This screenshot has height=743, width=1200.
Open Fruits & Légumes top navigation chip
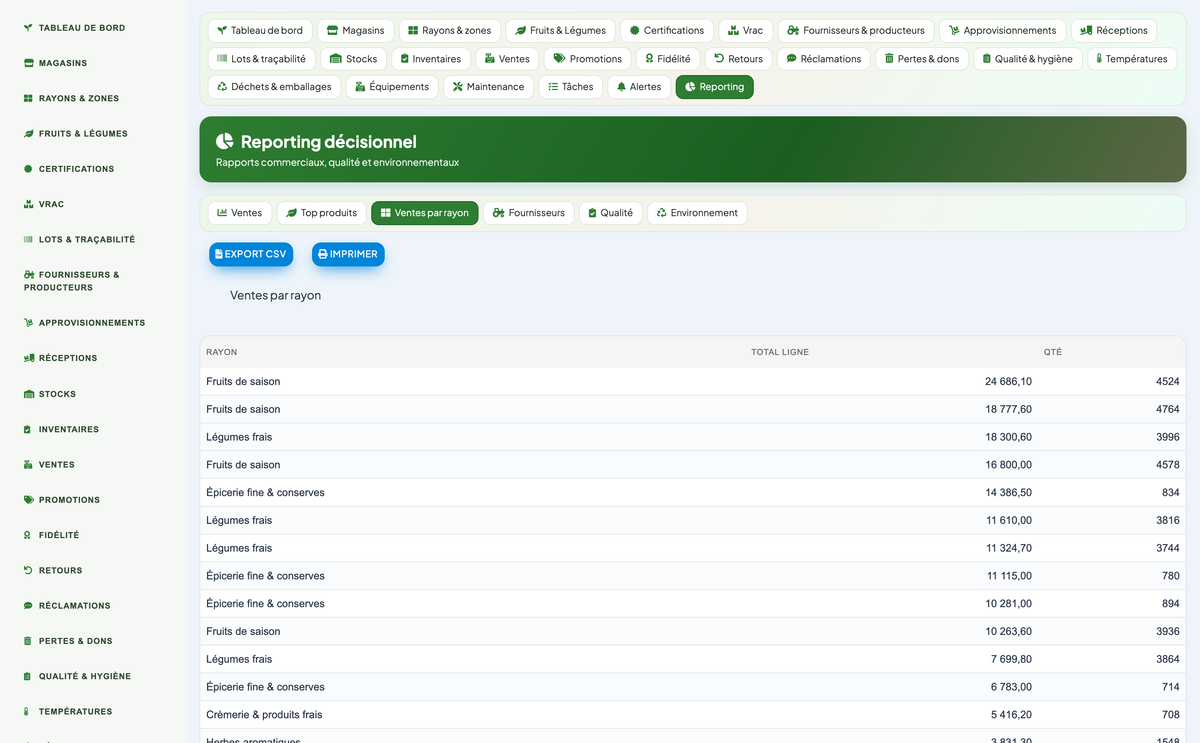pos(561,31)
